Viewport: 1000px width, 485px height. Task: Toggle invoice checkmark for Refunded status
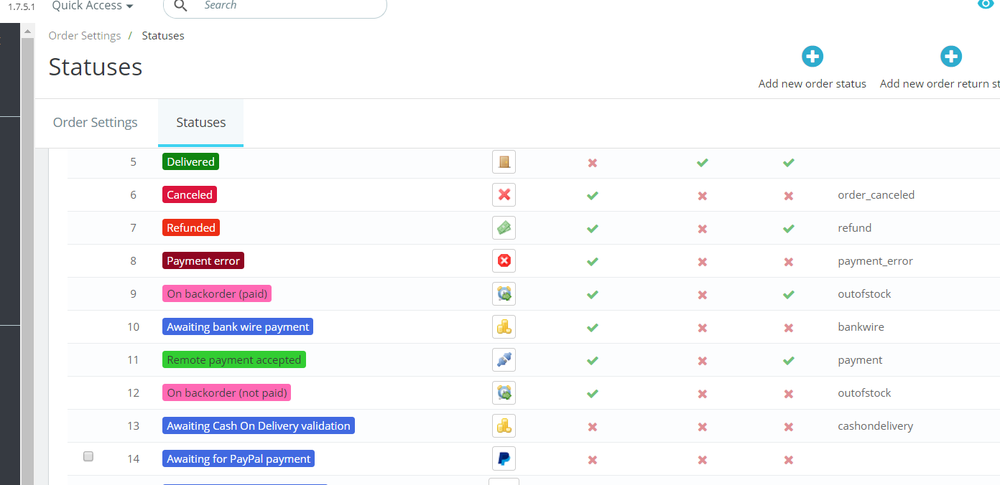click(788, 228)
